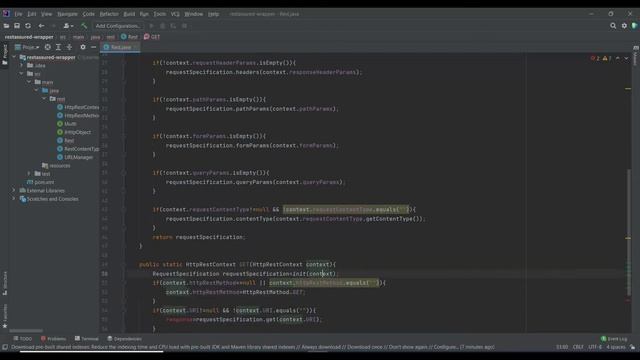Open the Terminal tool window

pos(87,339)
